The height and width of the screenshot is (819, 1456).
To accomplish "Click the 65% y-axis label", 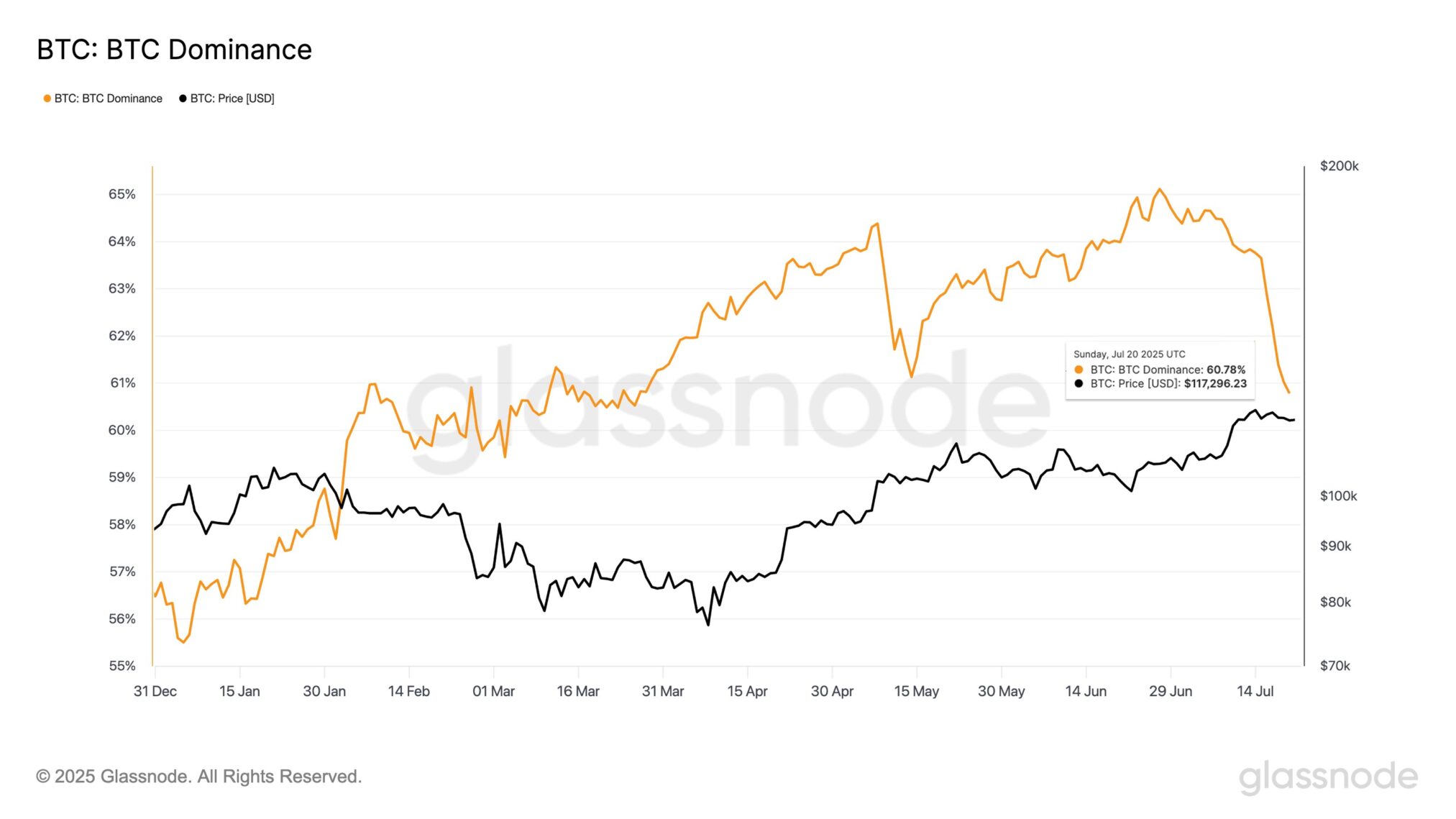I will point(122,194).
